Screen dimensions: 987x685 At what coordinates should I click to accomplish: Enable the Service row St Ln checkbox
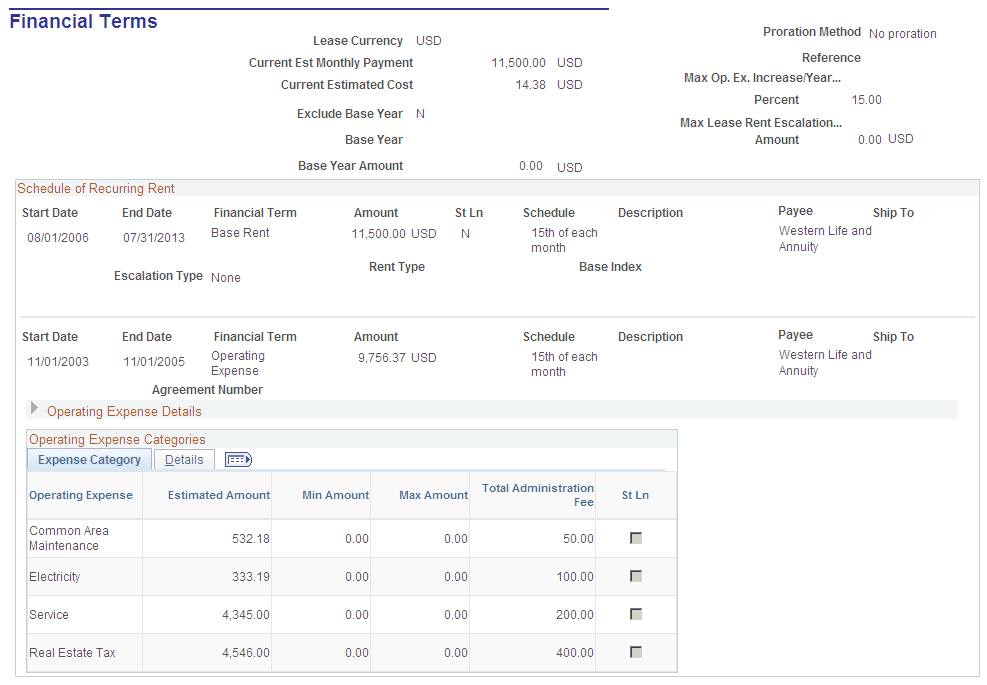(636, 614)
